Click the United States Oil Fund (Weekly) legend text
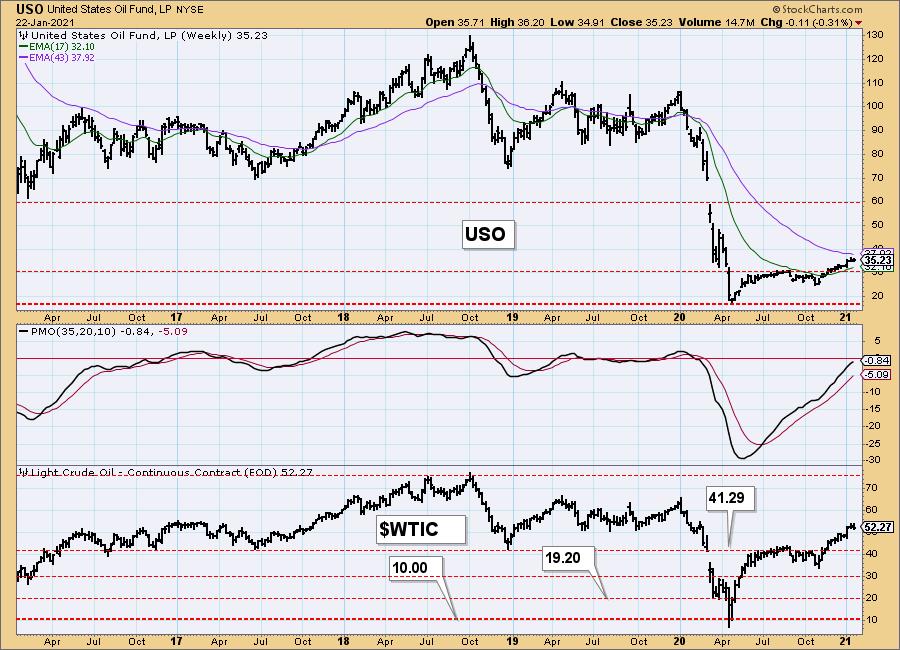The image size is (900, 650). 149,36
